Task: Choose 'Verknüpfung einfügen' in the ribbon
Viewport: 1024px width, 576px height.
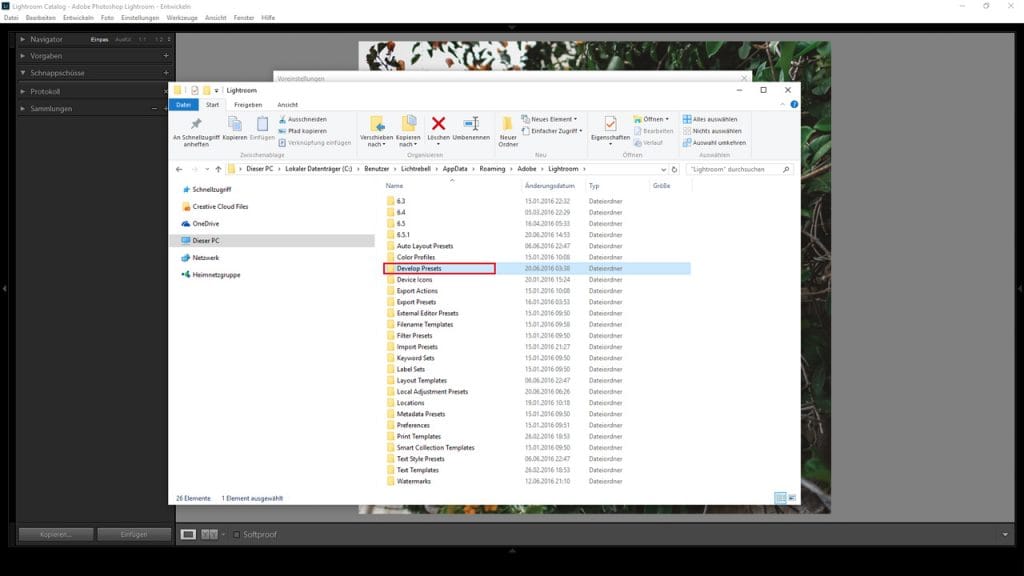Action: [315, 142]
